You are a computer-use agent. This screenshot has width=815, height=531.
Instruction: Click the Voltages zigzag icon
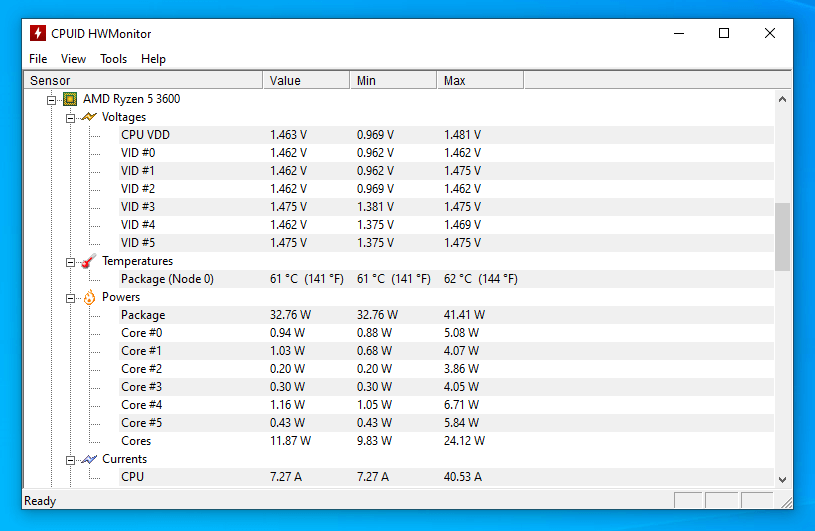tap(89, 117)
